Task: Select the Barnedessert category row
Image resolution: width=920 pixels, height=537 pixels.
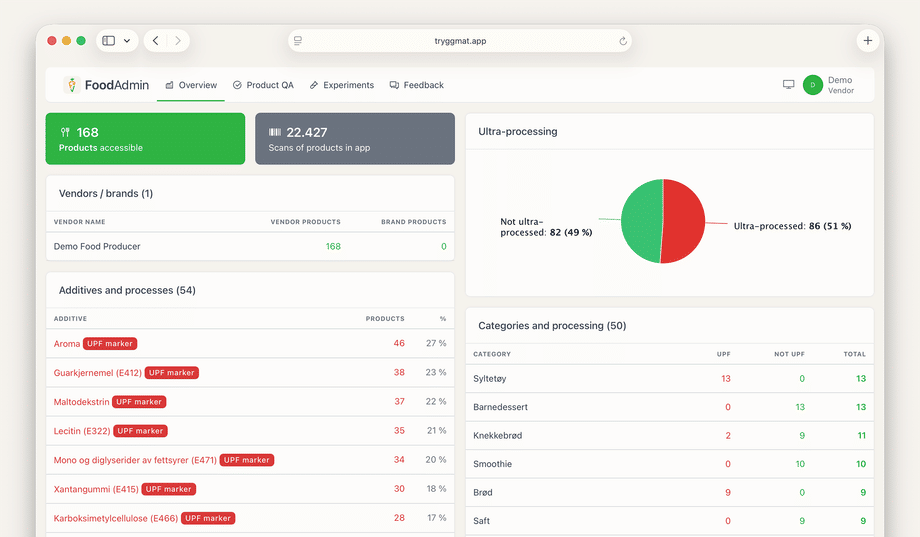Action: coord(669,407)
